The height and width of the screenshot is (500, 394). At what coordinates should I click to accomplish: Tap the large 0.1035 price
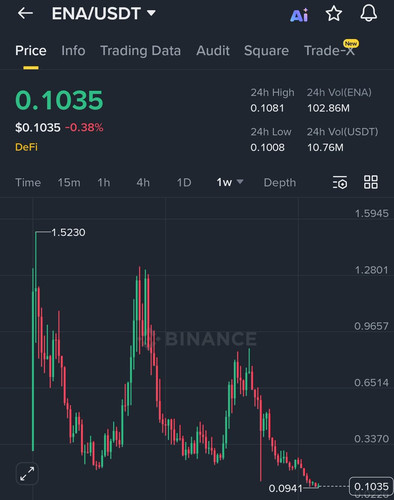click(59, 100)
